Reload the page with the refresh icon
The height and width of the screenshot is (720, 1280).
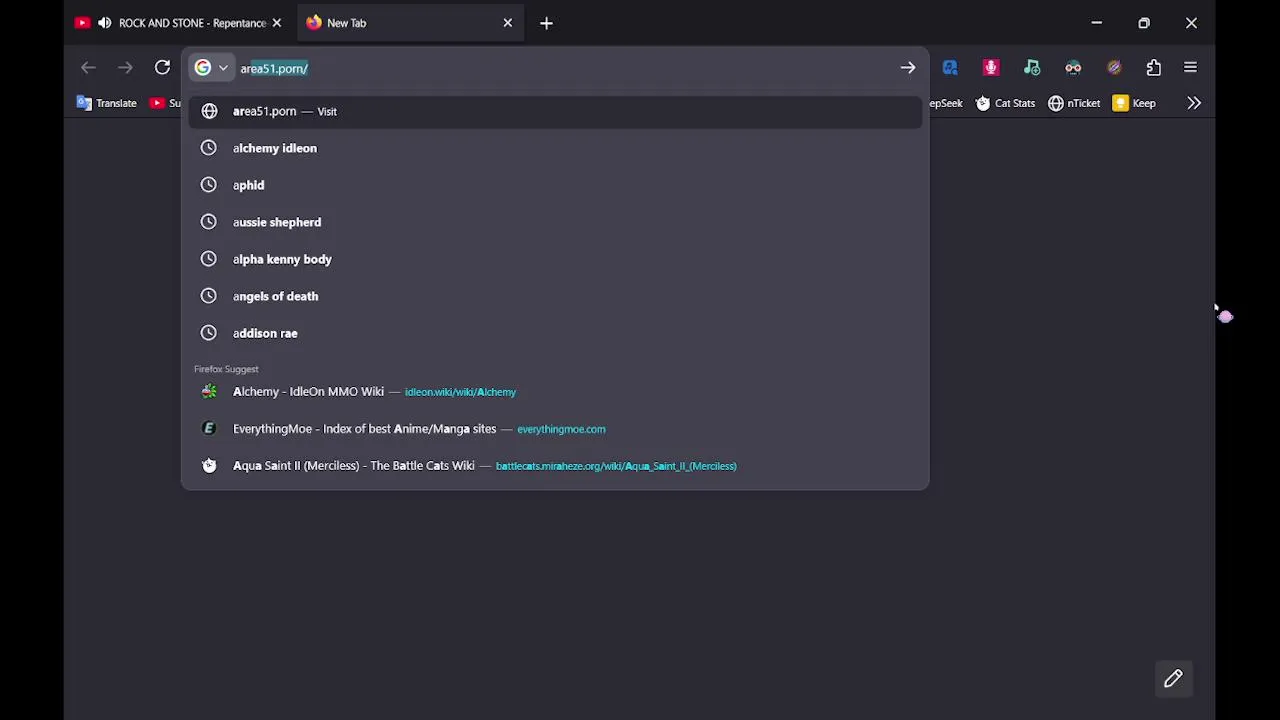click(162, 68)
